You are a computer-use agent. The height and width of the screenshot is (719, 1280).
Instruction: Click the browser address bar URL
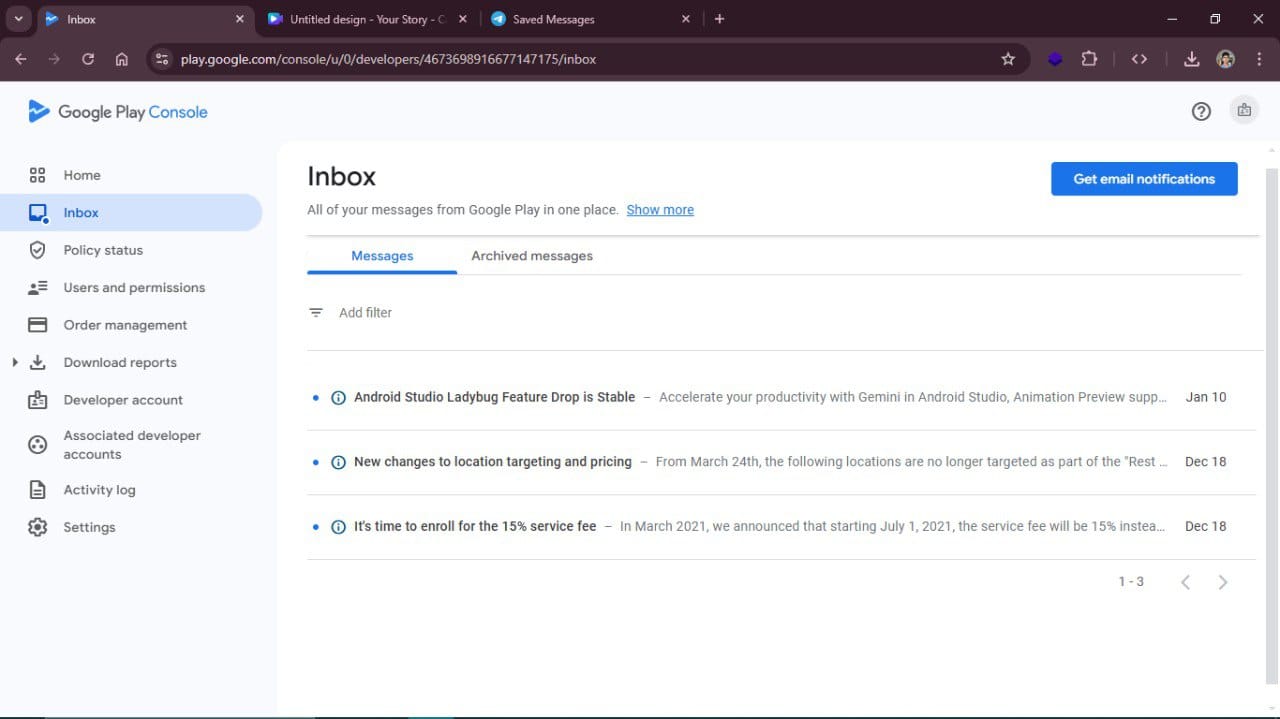(x=388, y=59)
